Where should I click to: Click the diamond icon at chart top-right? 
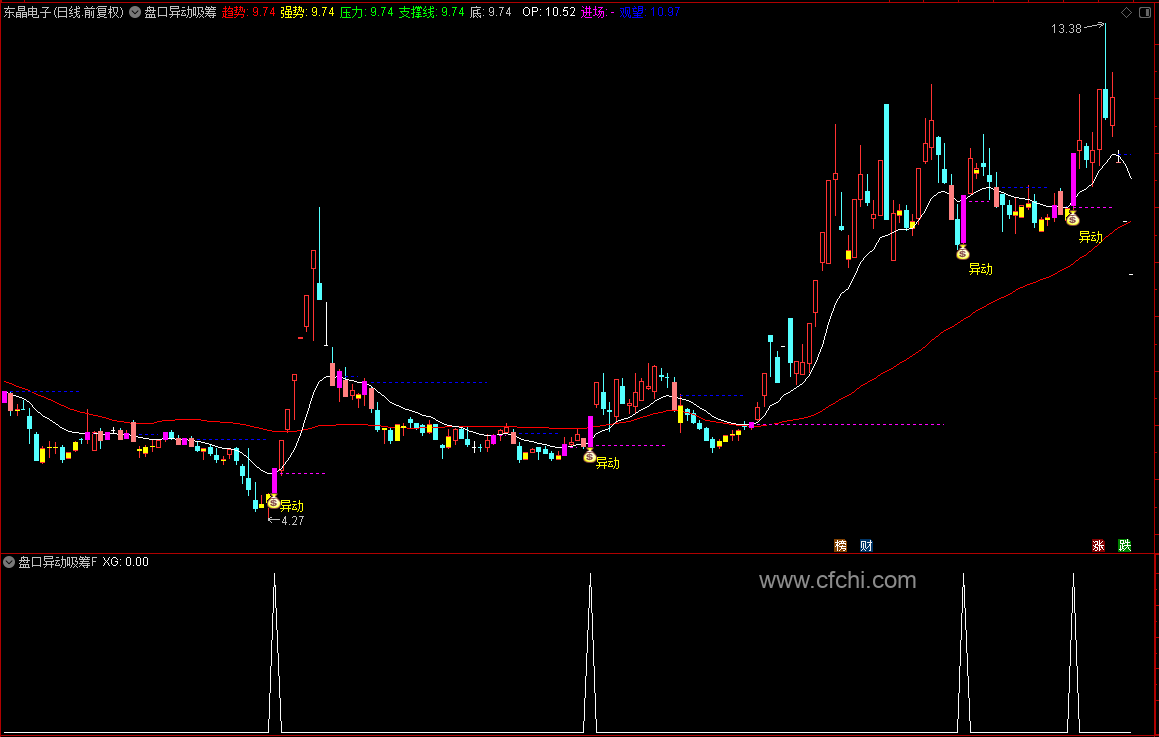1126,12
